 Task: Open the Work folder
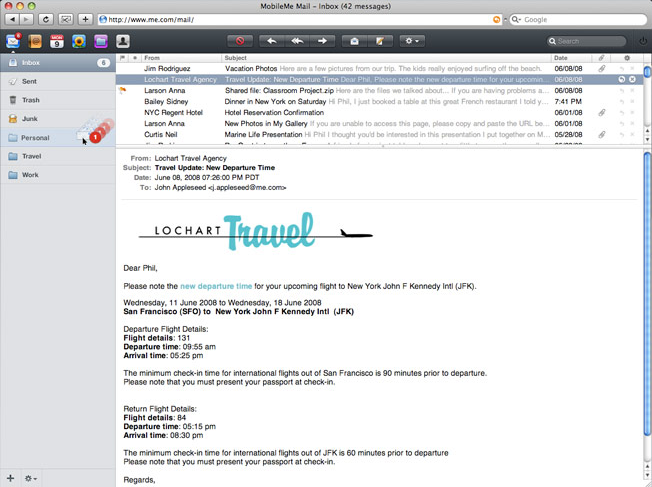(58, 175)
